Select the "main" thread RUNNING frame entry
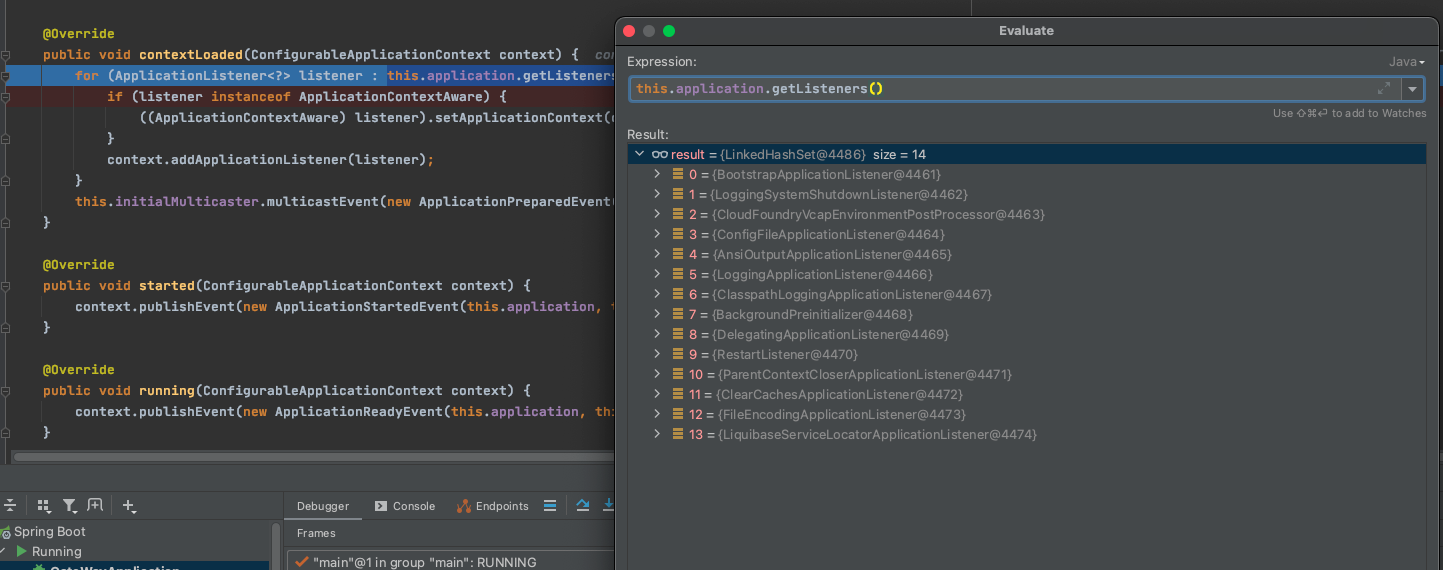The image size is (1443, 570). coord(424,562)
